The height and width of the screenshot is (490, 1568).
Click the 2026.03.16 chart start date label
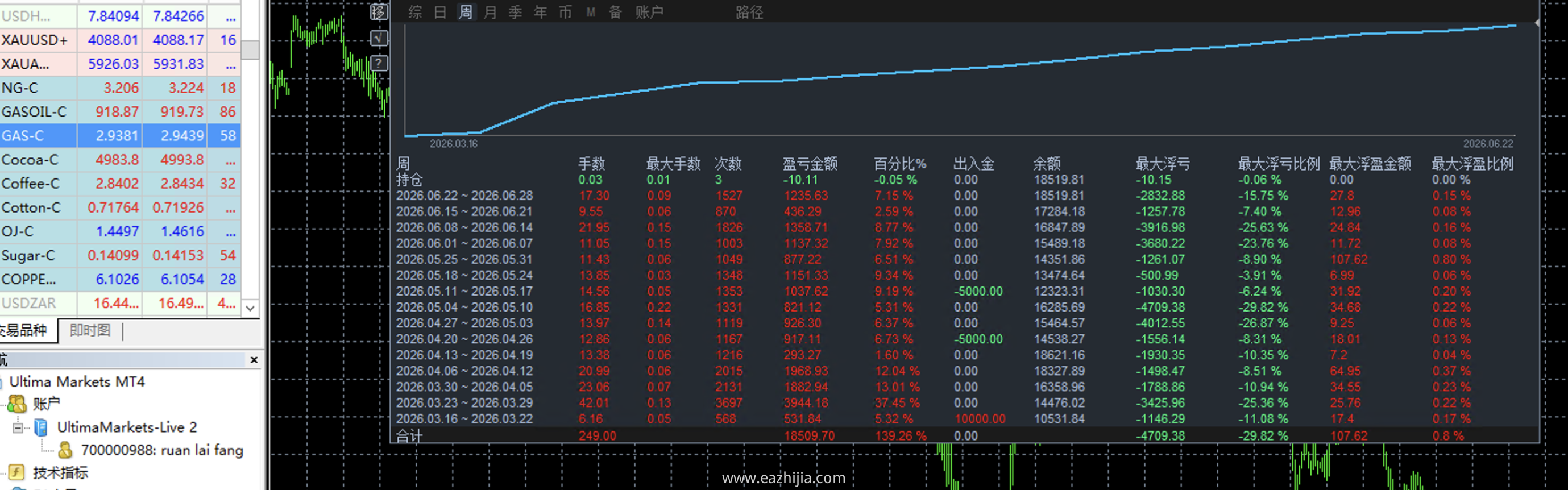[x=454, y=144]
